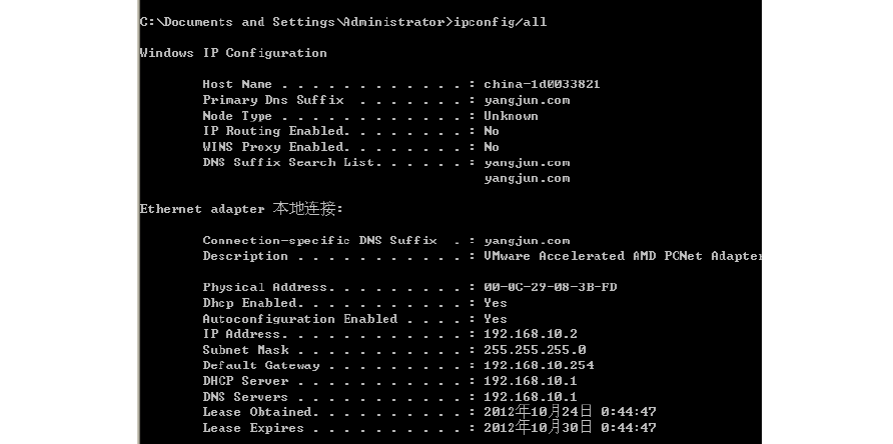The width and height of the screenshot is (893, 444).
Task: Click subnet mask 255.255.255.0
Action: (534, 350)
